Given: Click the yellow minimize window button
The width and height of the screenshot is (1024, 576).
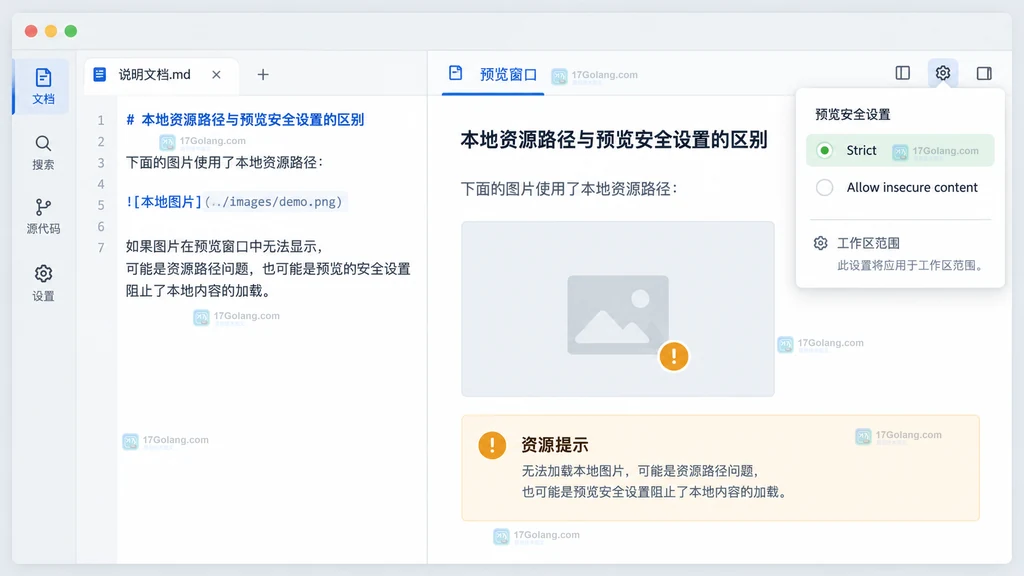Looking at the screenshot, I should click(x=51, y=31).
